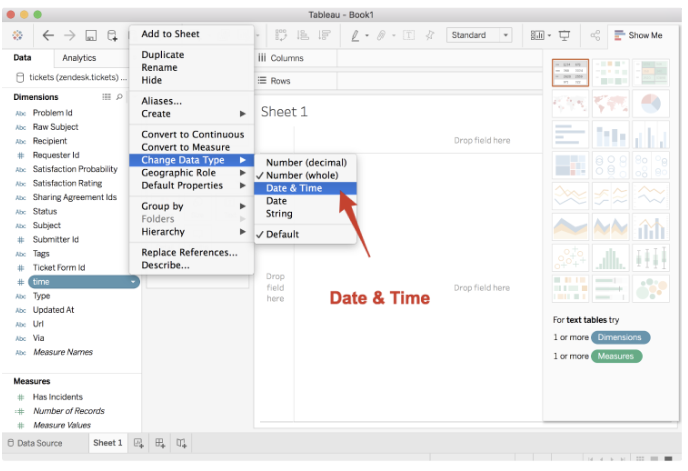This screenshot has width=688, height=471.
Task: Click the New Story icon at the bottom
Action: (x=181, y=443)
